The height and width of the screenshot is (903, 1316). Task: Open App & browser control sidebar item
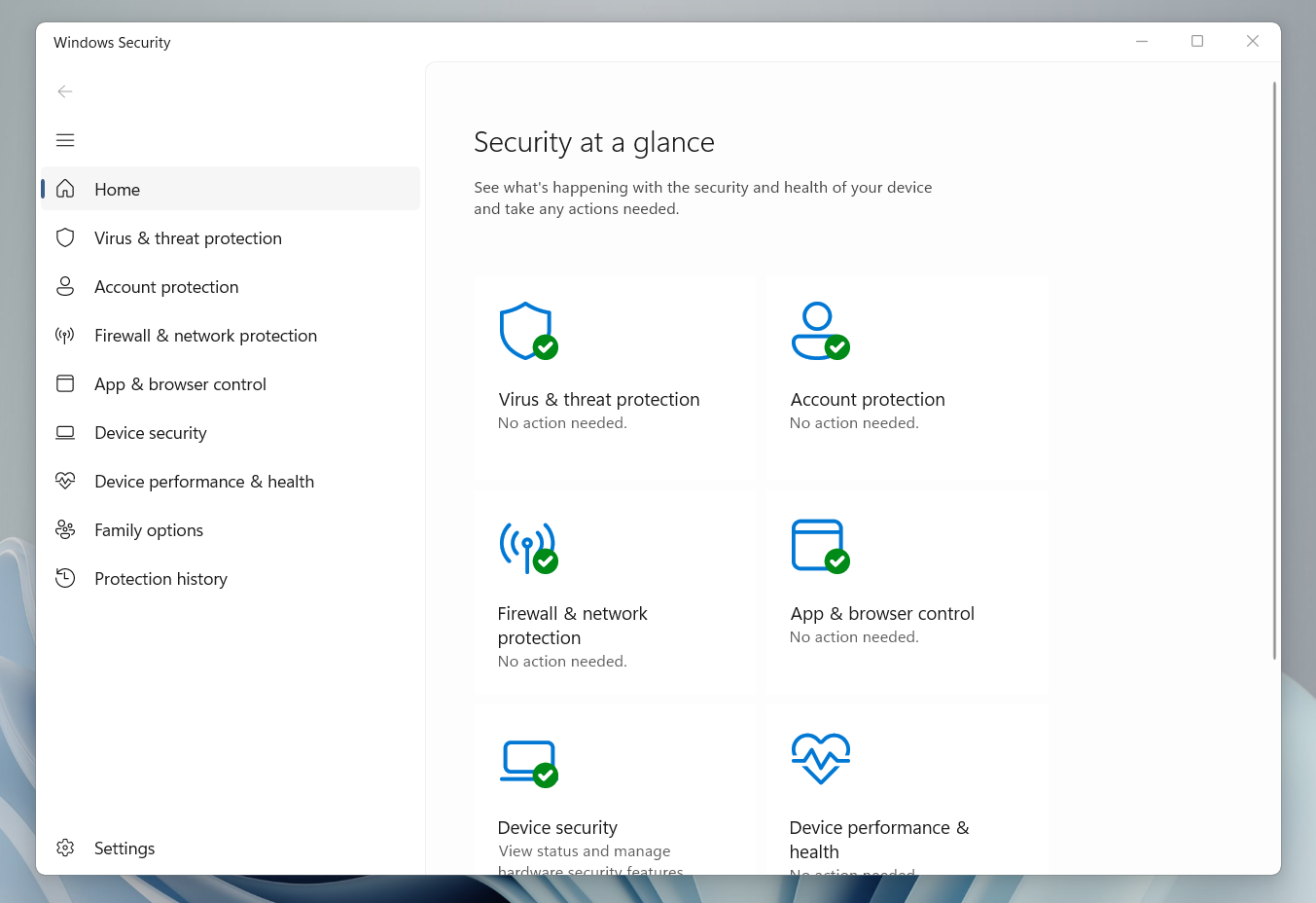(x=180, y=384)
